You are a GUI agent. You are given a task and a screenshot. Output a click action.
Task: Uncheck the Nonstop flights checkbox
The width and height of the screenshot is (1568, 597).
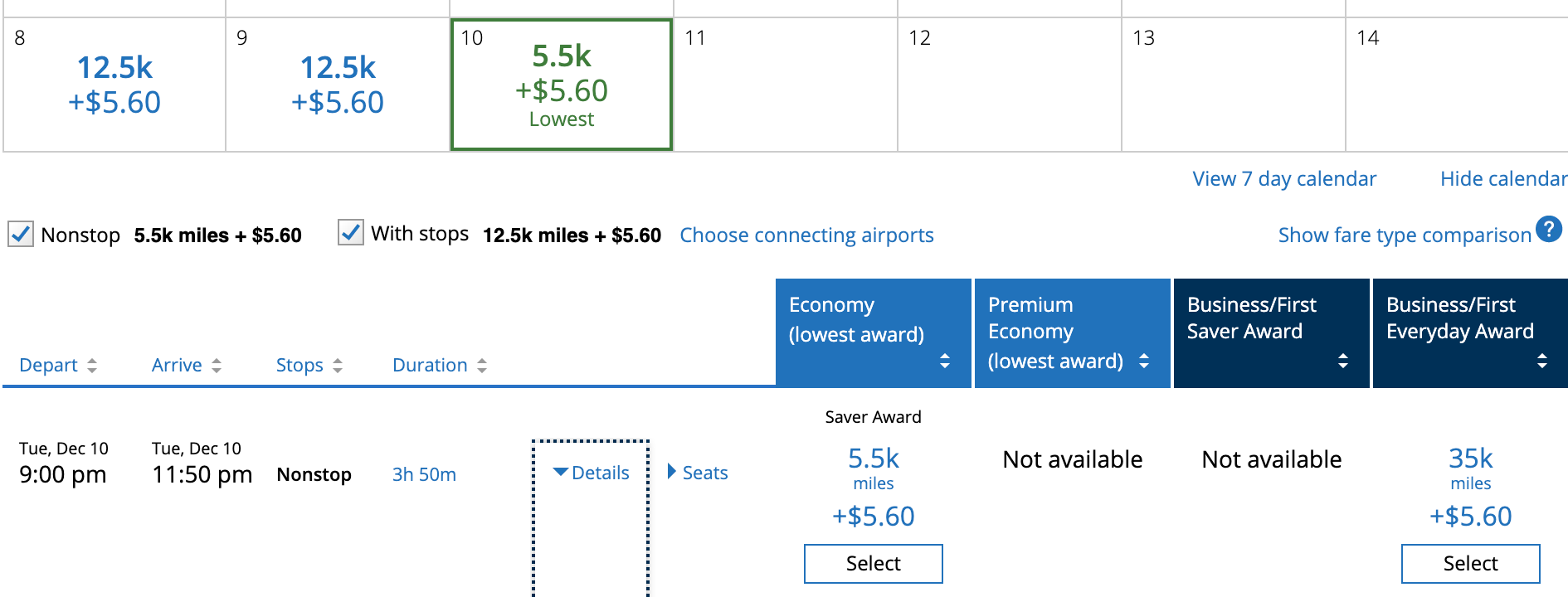(21, 234)
